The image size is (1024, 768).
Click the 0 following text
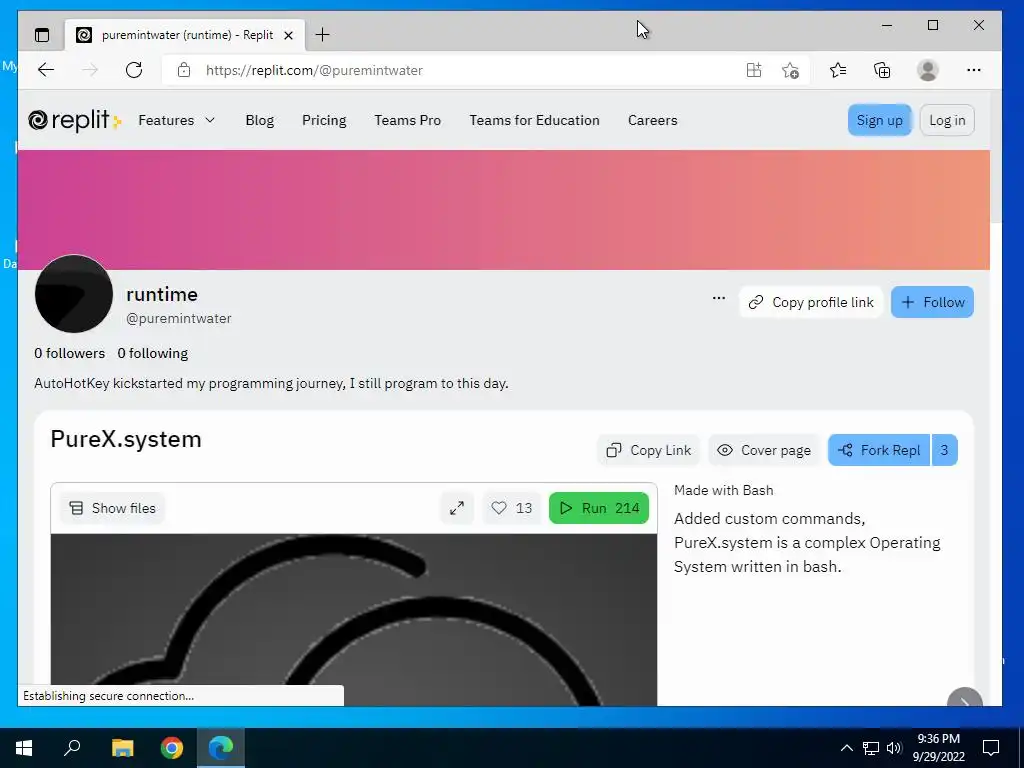pyautogui.click(x=153, y=353)
